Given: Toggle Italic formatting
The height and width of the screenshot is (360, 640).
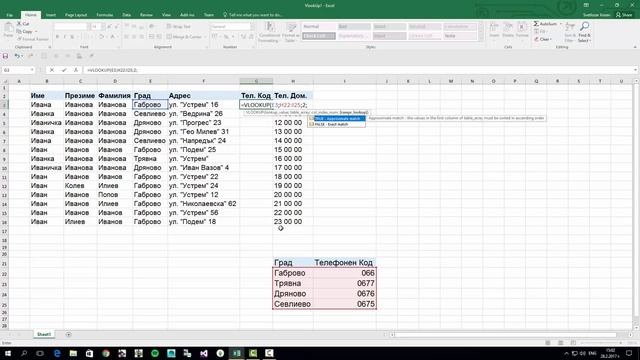Looking at the screenshot, I should pyautogui.click(x=64, y=37).
